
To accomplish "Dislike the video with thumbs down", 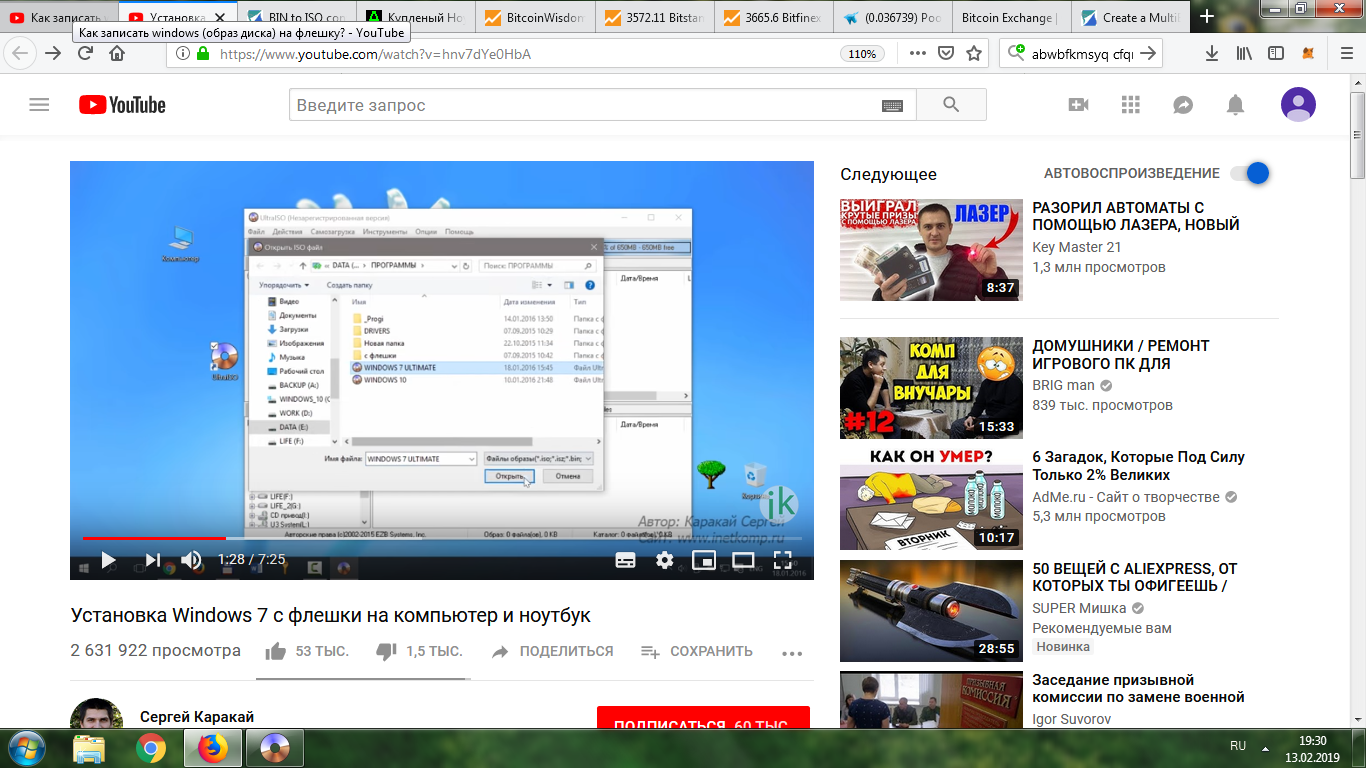I will click(x=386, y=651).
